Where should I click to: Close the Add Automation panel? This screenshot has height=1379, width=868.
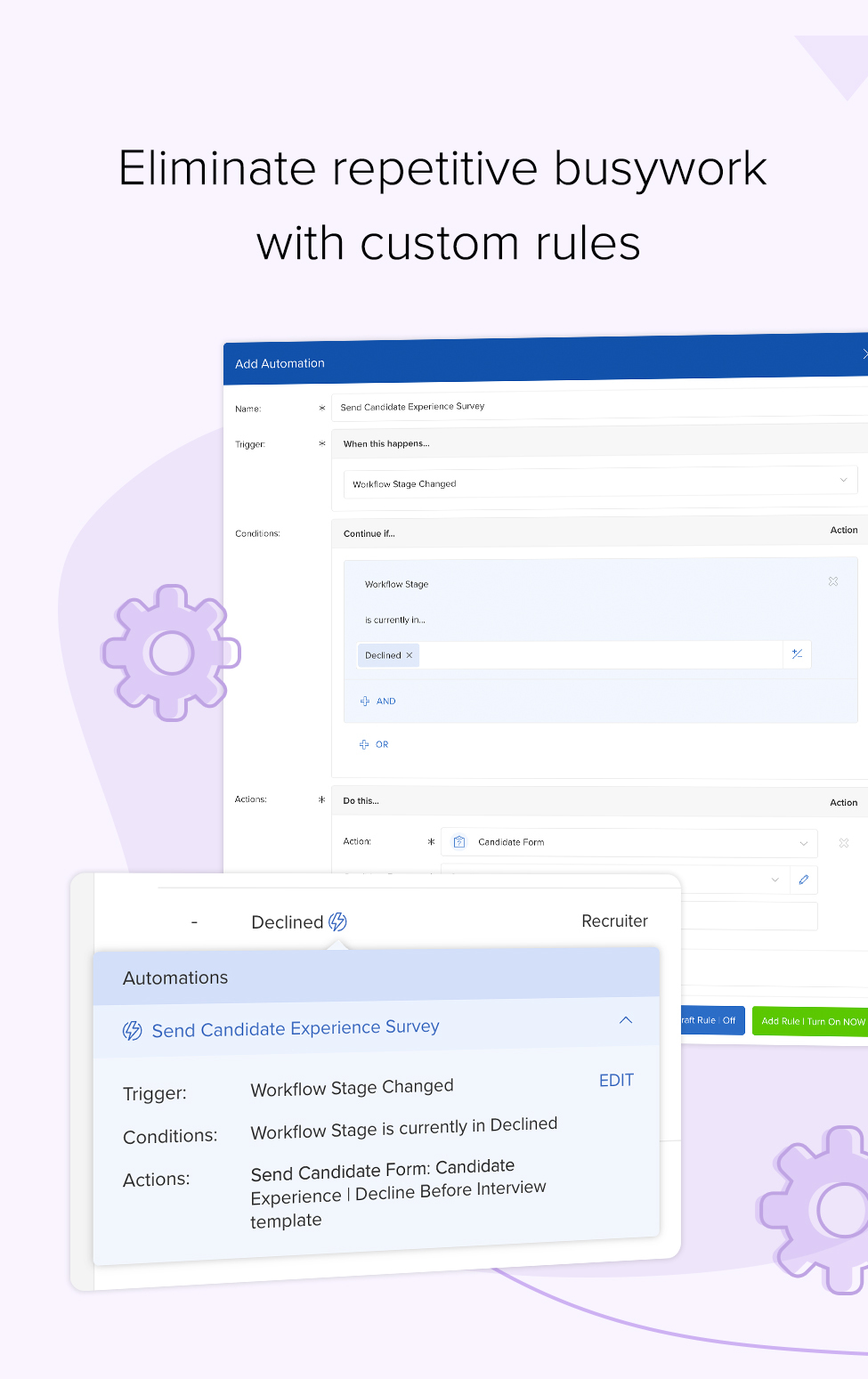(x=863, y=354)
